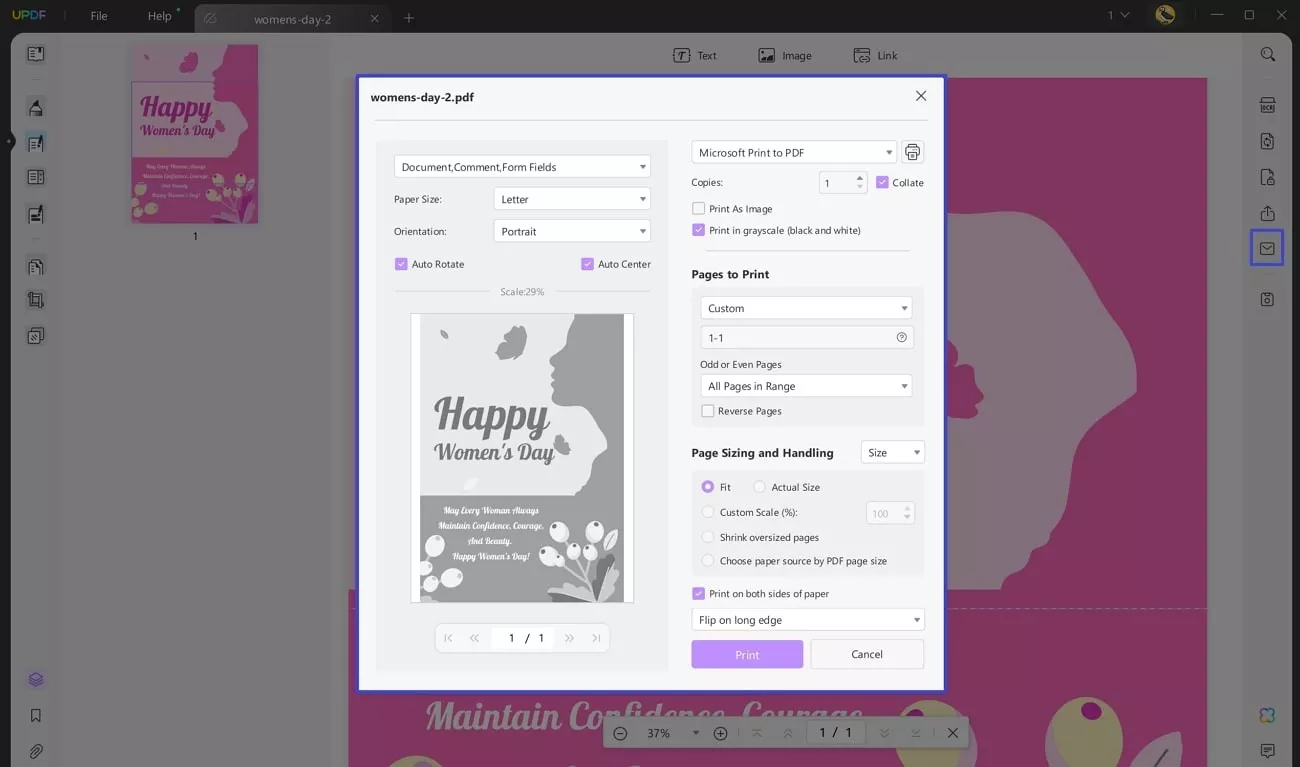The height and width of the screenshot is (767, 1300).
Task: Cancel the print dialog
Action: click(866, 654)
